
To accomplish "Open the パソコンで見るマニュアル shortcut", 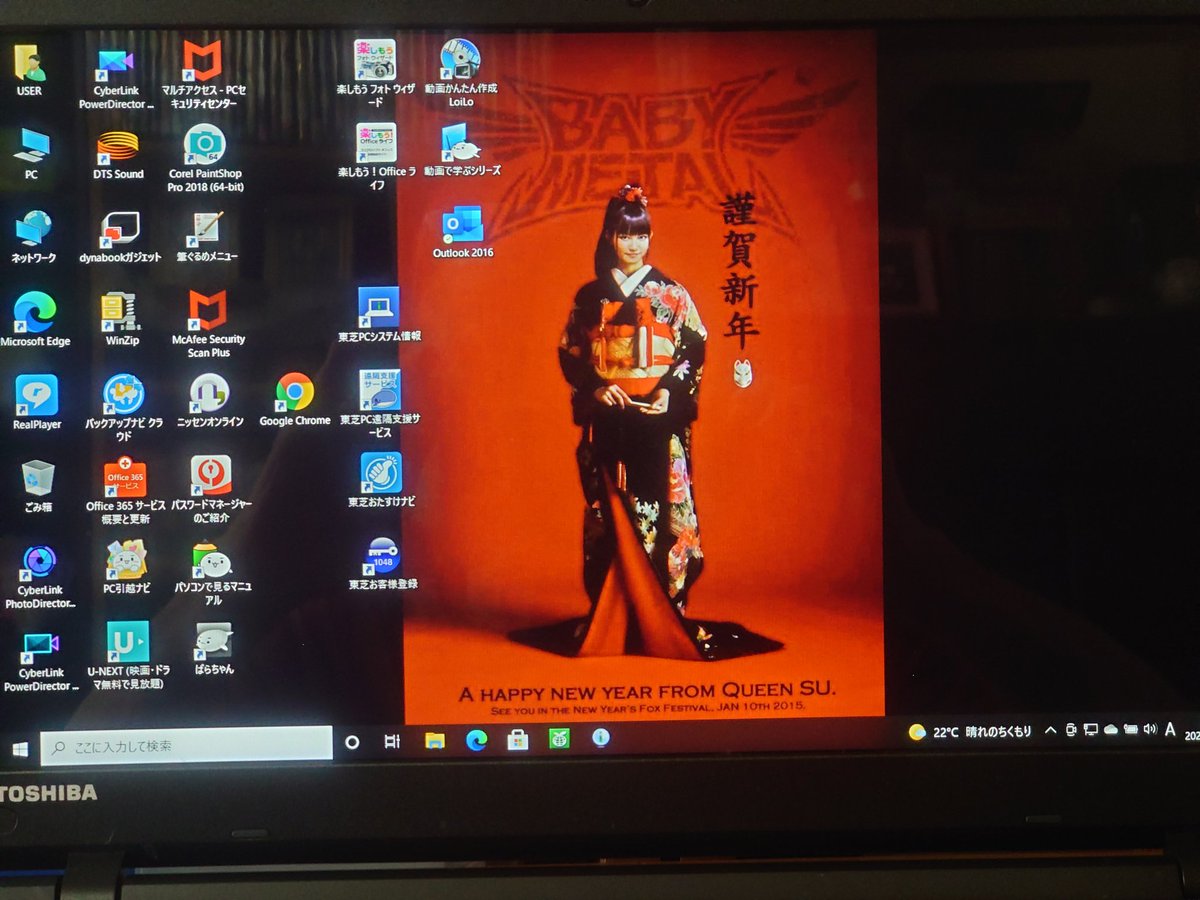I will pos(212,574).
